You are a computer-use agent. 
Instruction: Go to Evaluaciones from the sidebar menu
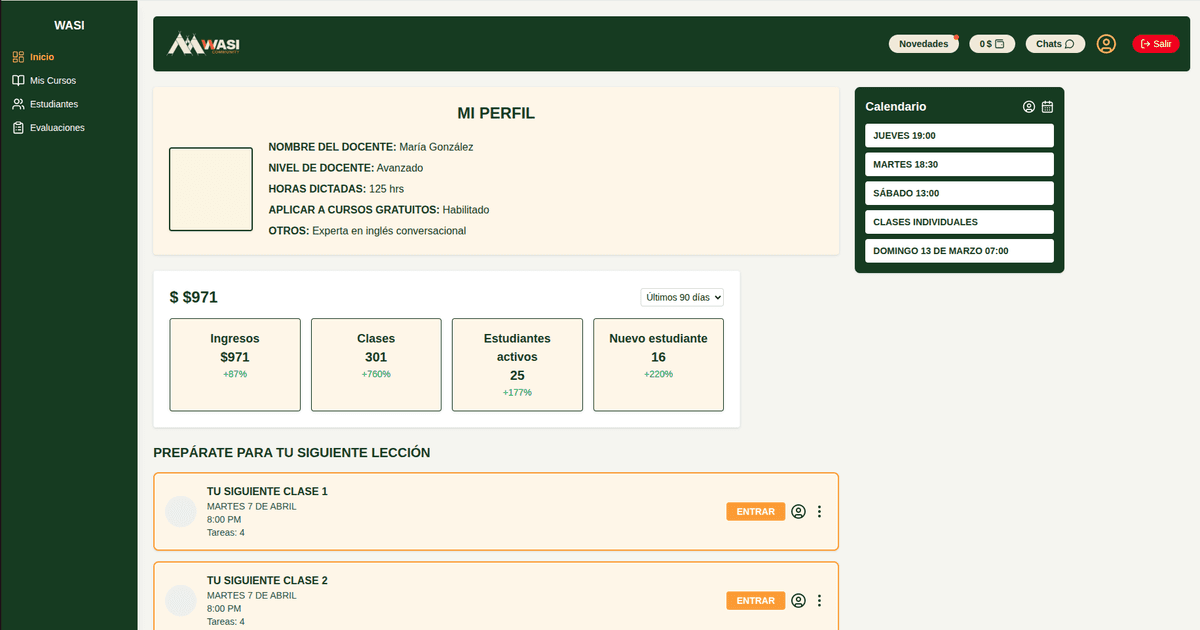[58, 127]
